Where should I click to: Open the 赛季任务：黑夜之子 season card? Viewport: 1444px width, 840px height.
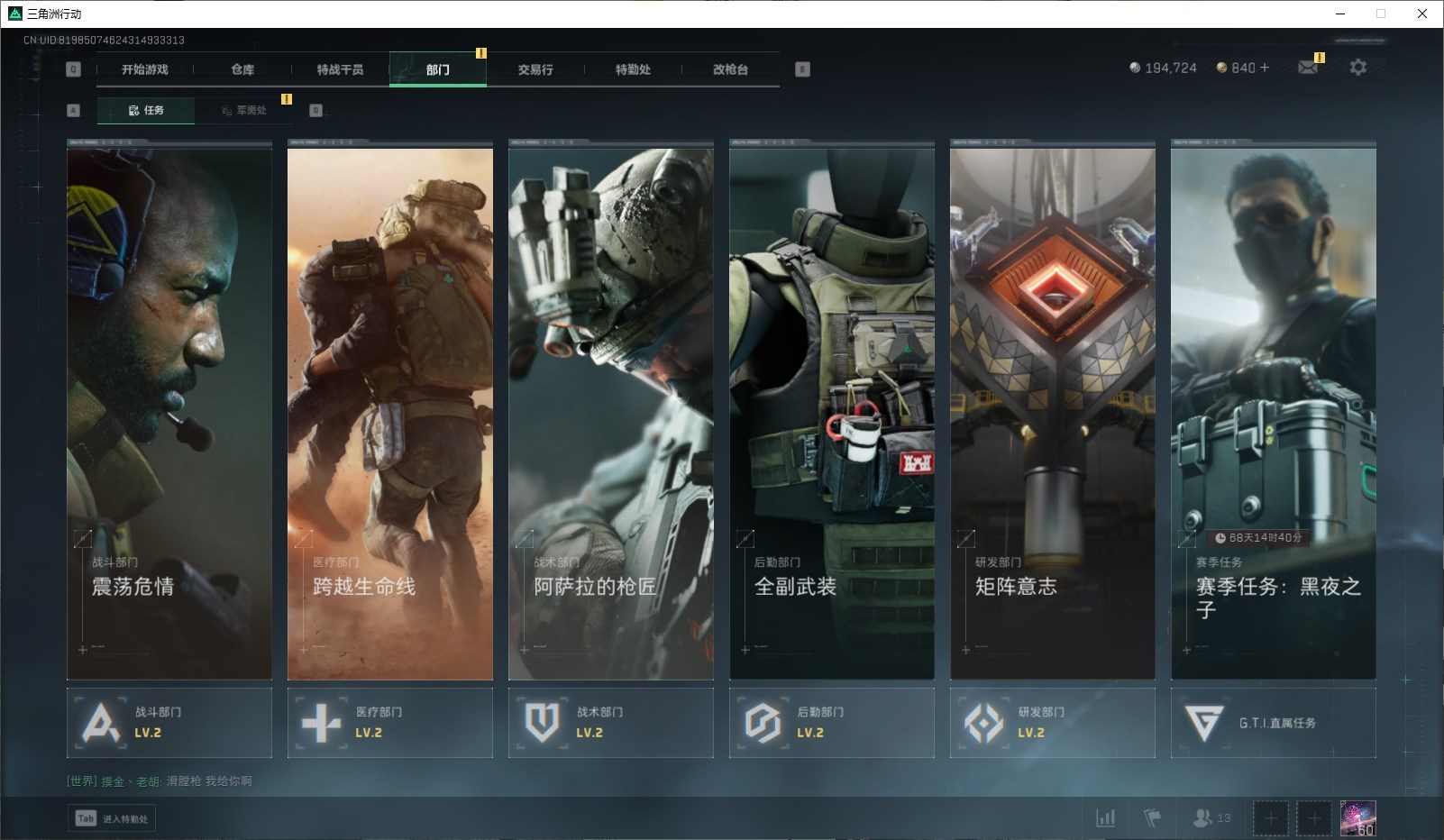(x=1274, y=414)
